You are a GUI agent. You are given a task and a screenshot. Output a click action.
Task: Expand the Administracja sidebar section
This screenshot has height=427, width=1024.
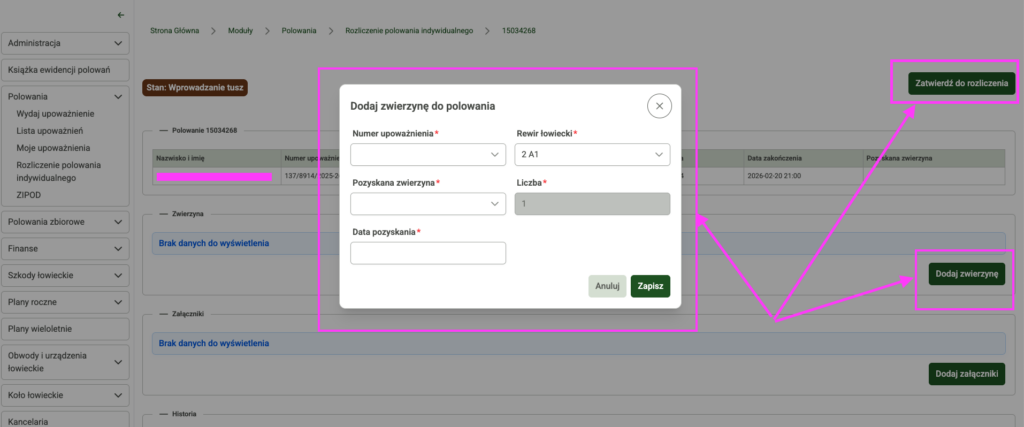point(66,44)
